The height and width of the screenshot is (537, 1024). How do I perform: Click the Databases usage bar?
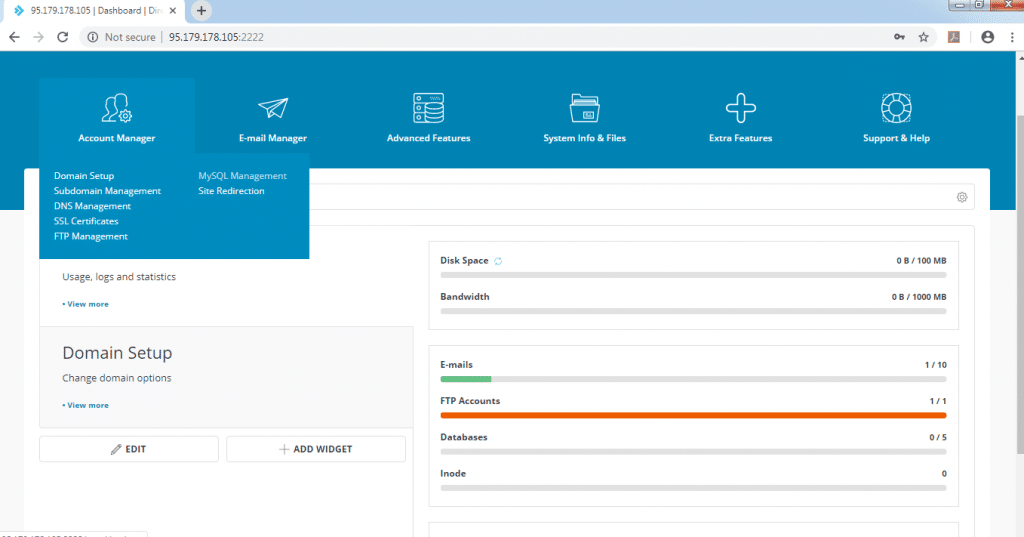(x=694, y=452)
